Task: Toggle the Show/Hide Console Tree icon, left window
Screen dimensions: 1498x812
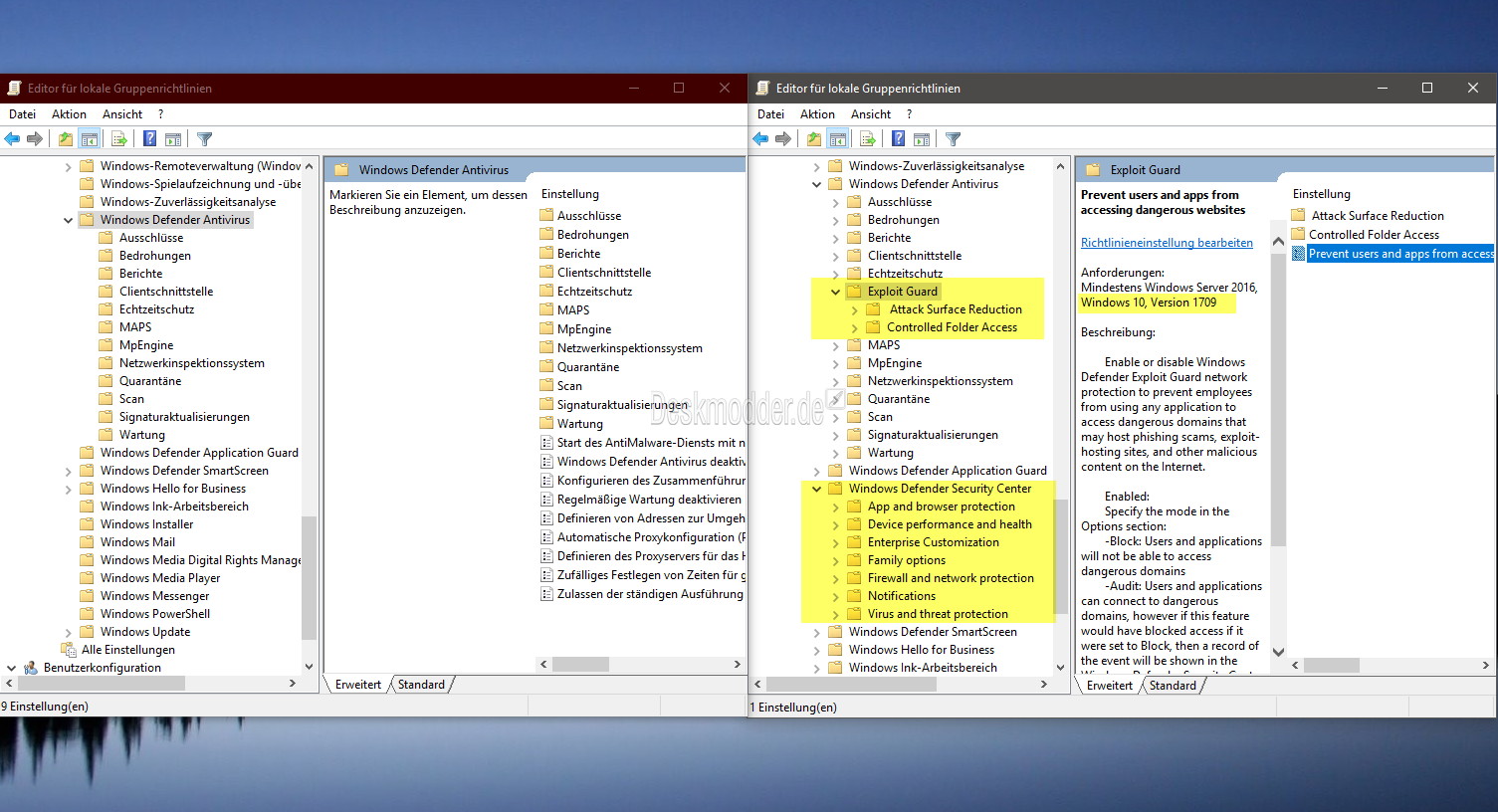Action: coord(89,139)
